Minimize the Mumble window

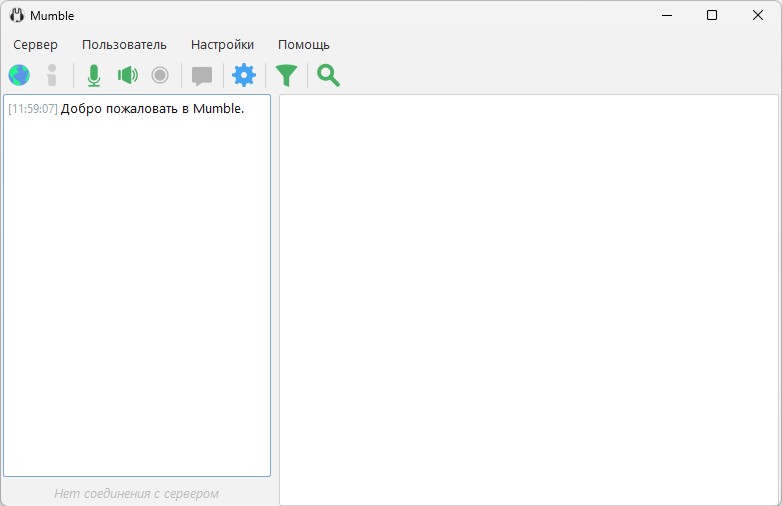(x=665, y=15)
